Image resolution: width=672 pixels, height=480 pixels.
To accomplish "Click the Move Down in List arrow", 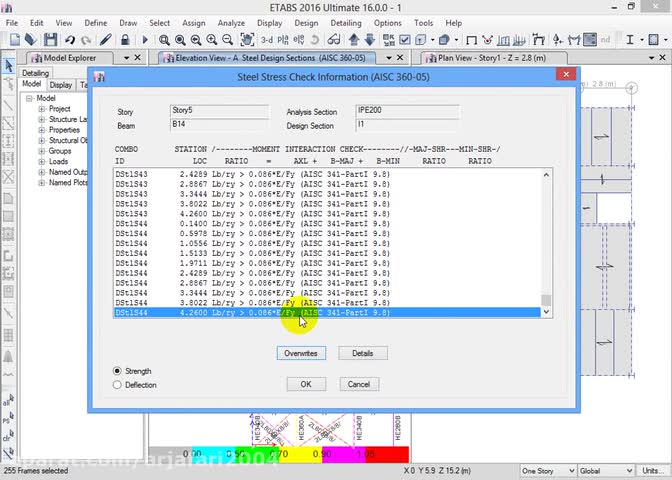I will [370, 40].
